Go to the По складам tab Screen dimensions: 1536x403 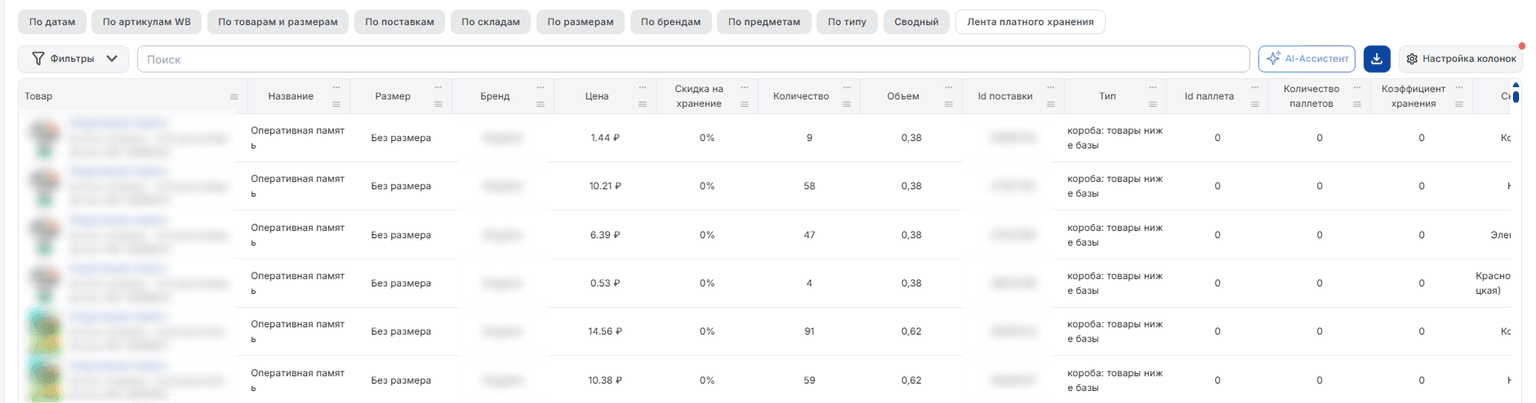490,22
